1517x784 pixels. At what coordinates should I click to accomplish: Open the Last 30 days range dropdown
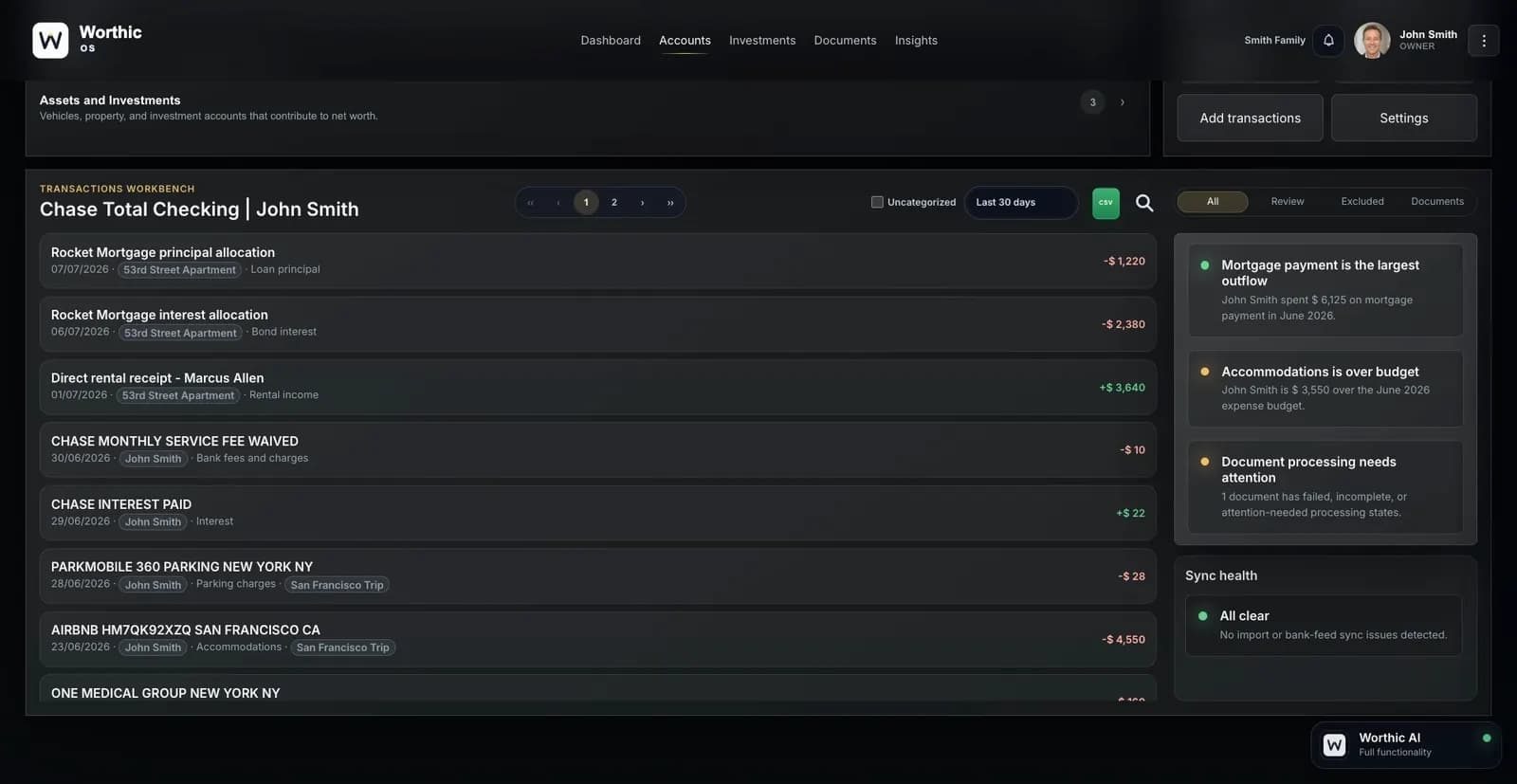click(1020, 202)
